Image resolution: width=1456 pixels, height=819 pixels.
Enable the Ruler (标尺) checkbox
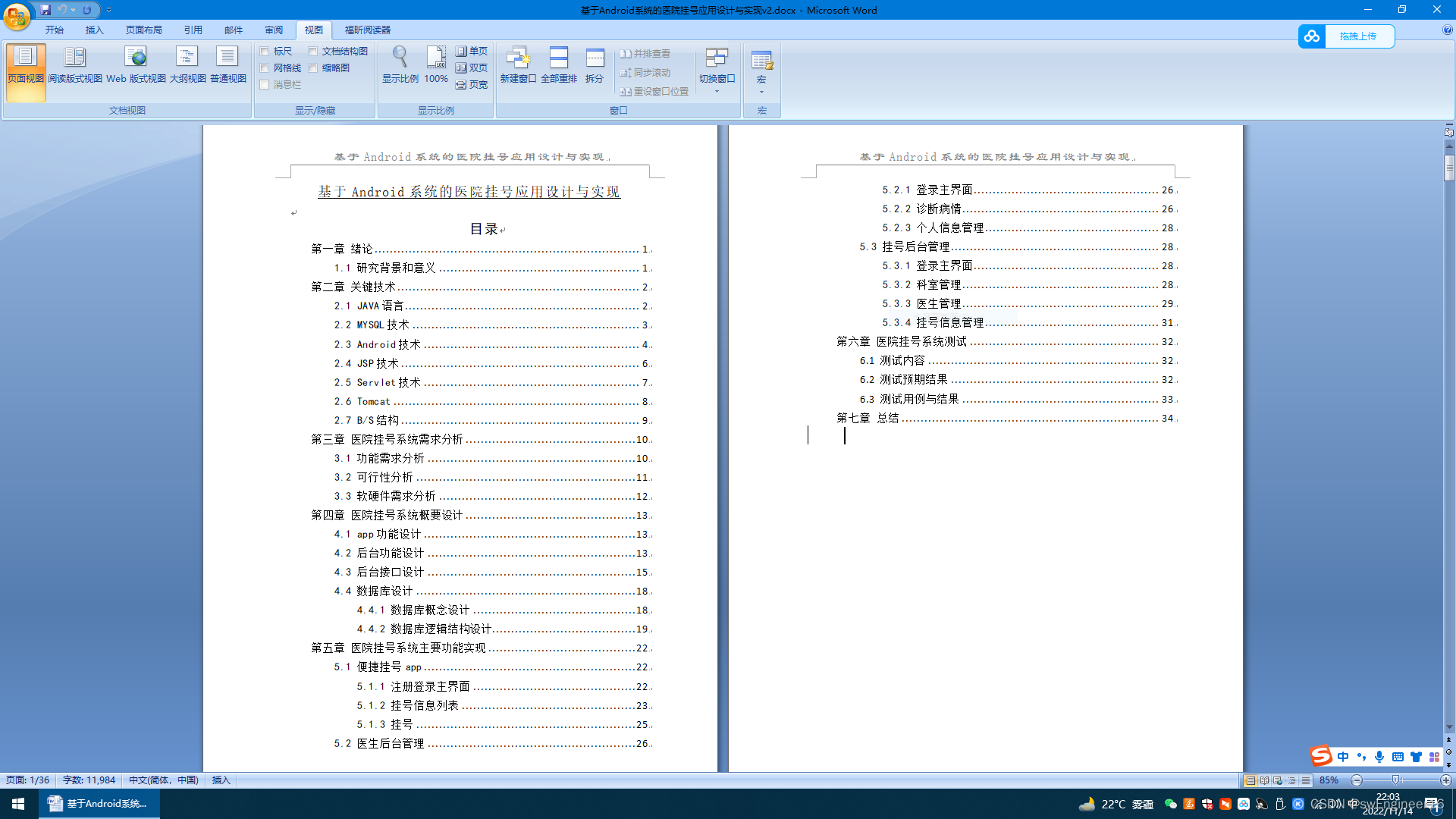[x=265, y=52]
